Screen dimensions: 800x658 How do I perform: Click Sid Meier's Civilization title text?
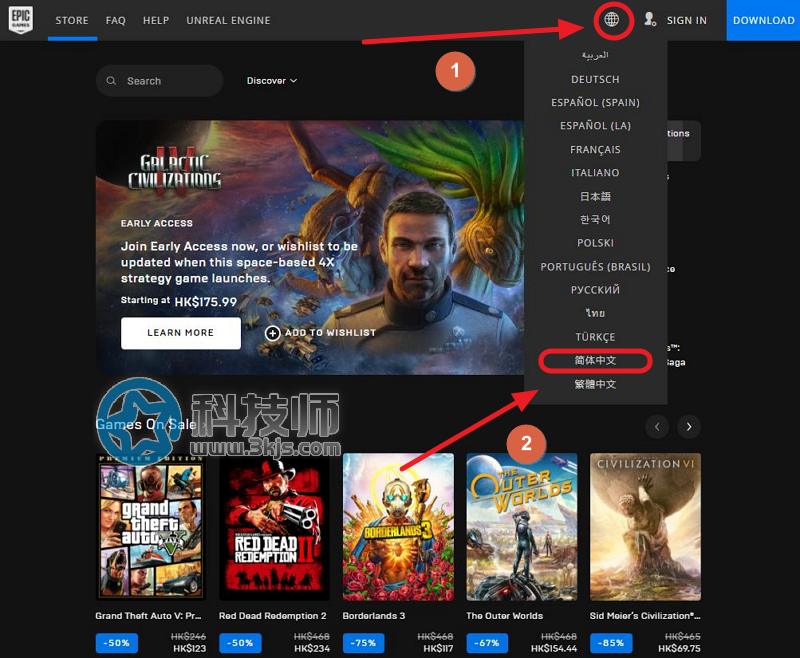(645, 616)
